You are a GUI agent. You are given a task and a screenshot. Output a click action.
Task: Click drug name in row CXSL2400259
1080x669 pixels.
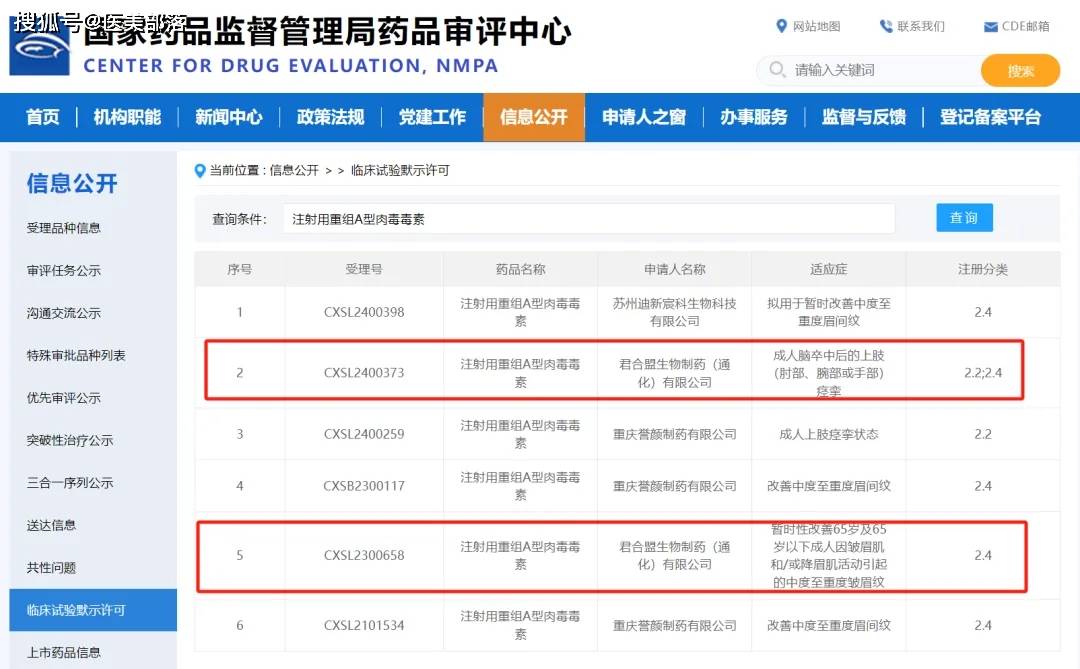coord(521,434)
